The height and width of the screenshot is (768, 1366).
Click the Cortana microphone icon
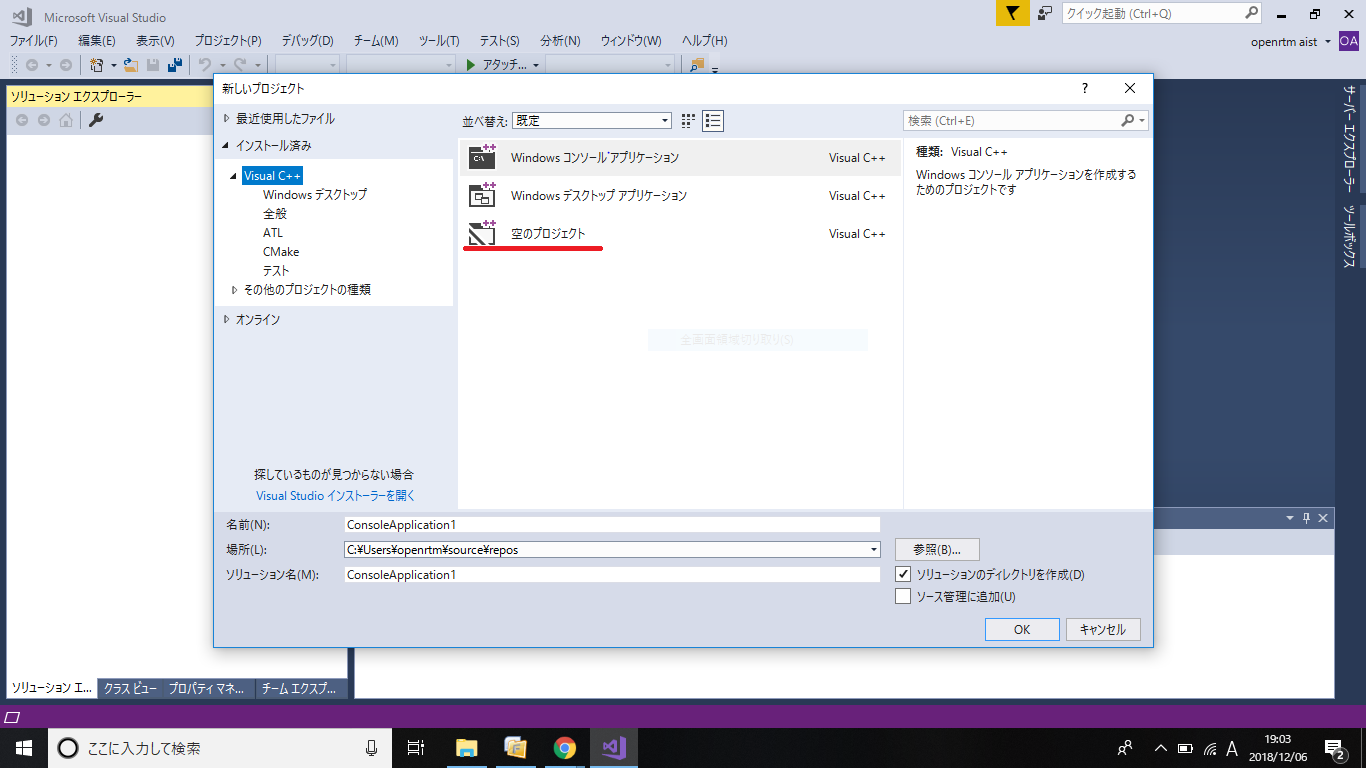click(x=372, y=748)
